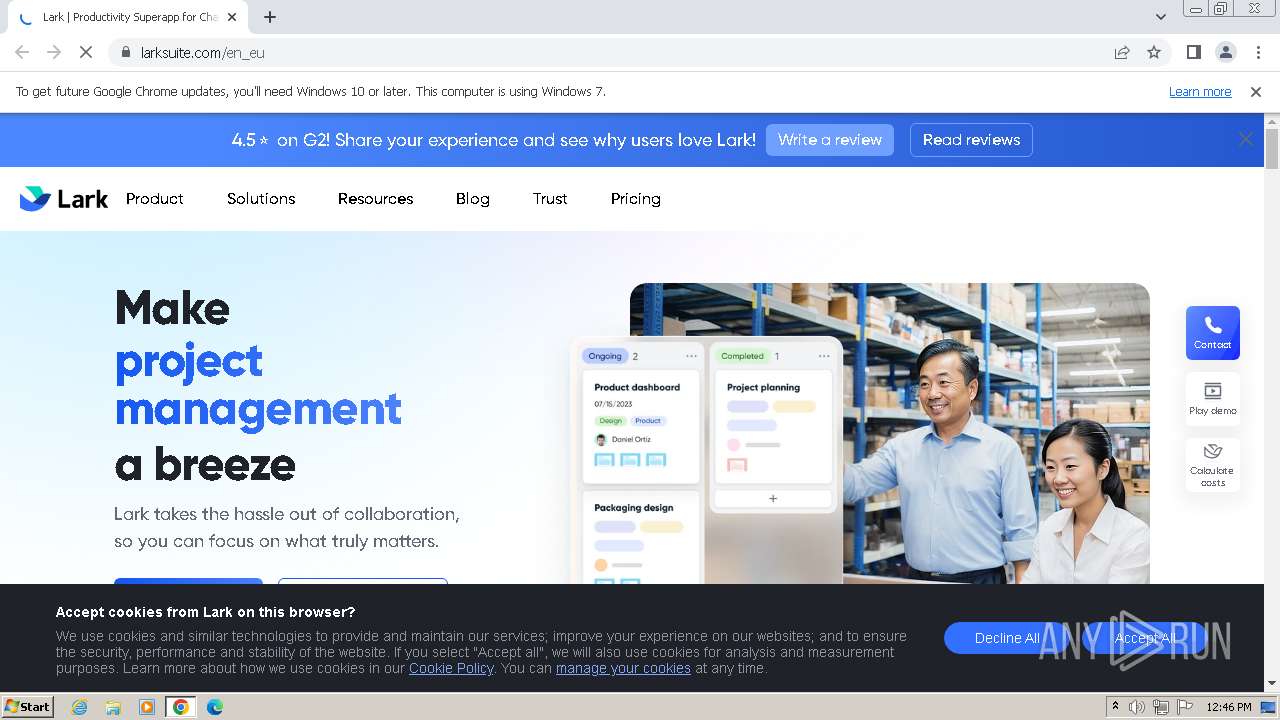
Task: Click page scrollbar down arrow
Action: (x=1272, y=684)
